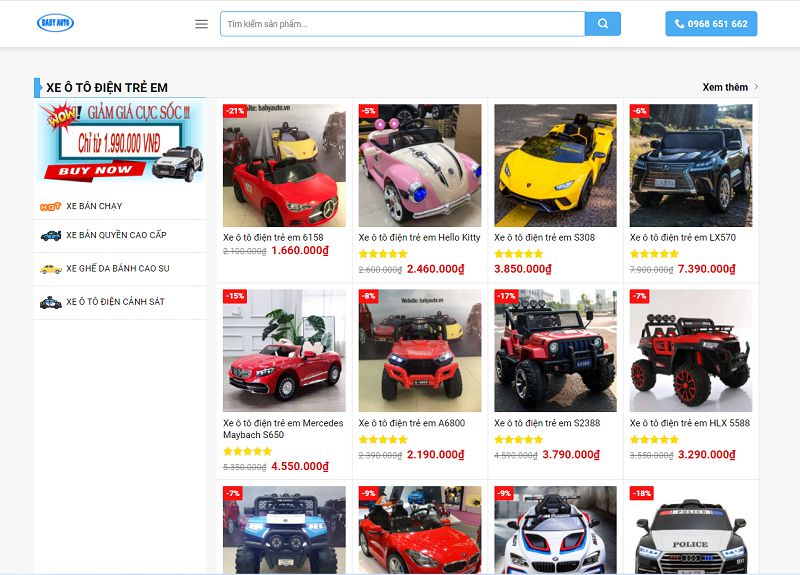Open the Mercedes Maybach S650 car image
The image size is (800, 575).
click(x=284, y=351)
